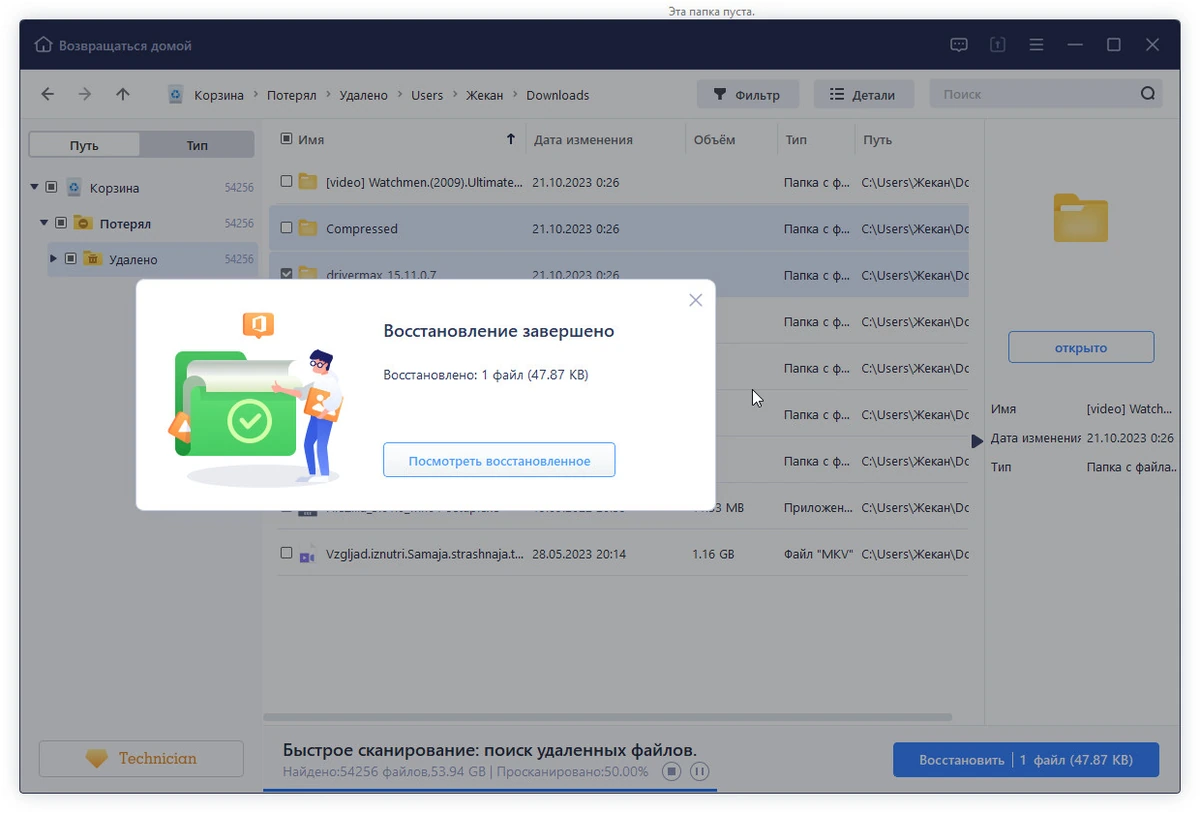Sort by the Объём column header
The width and height of the screenshot is (1200, 813).
coord(714,140)
